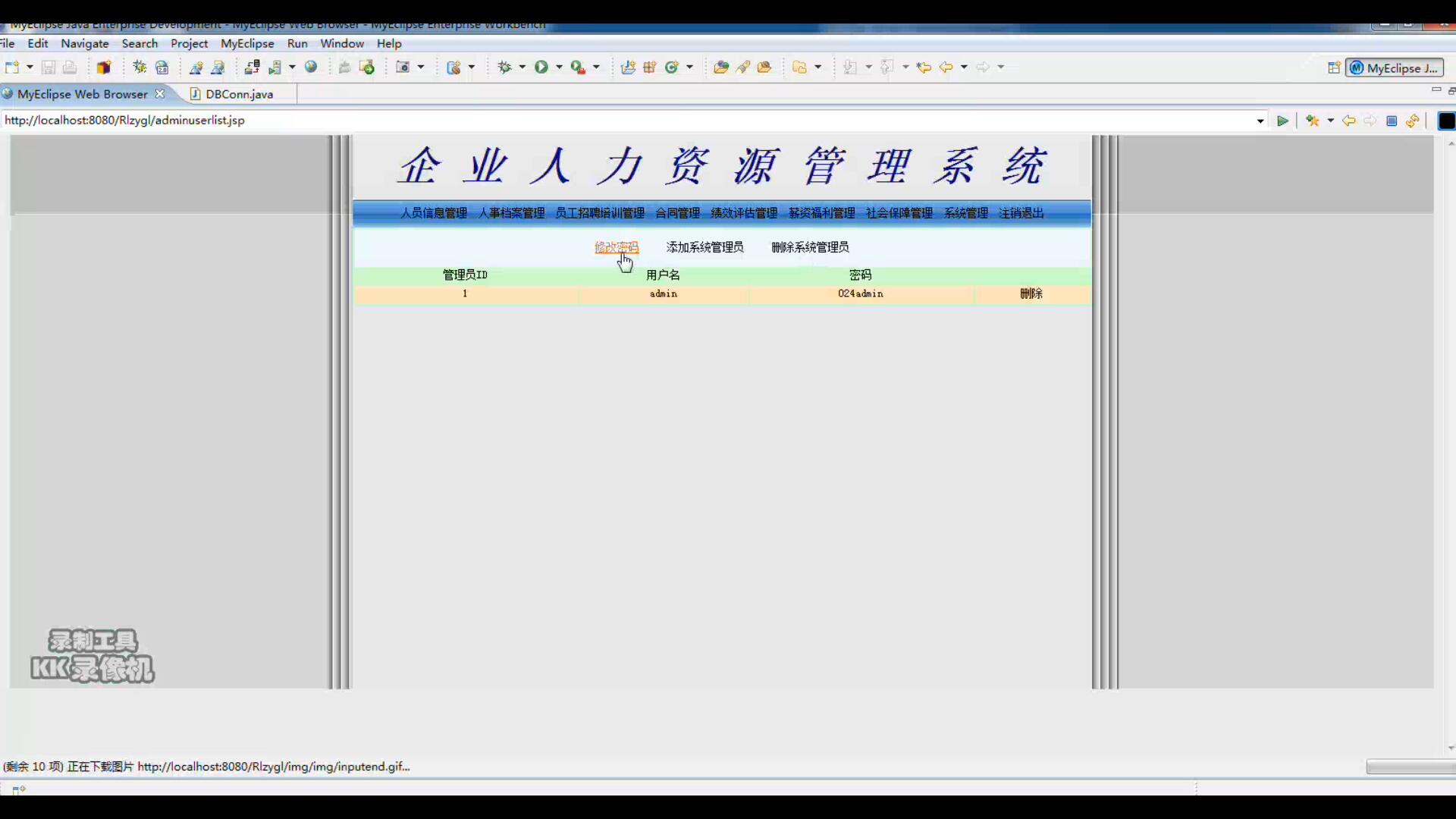Open the Navigate menu
The width and height of the screenshot is (1456, 819).
coord(85,44)
